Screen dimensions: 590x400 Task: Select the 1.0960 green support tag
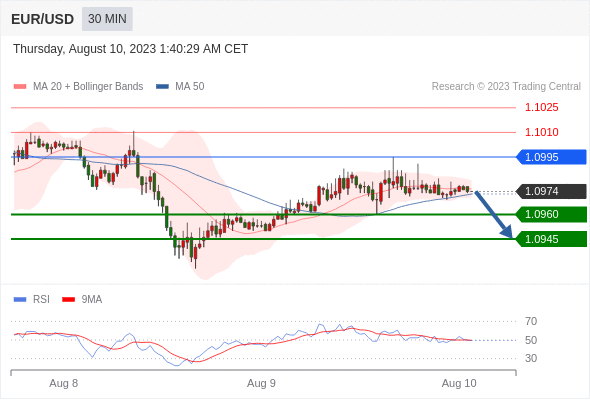click(x=551, y=214)
